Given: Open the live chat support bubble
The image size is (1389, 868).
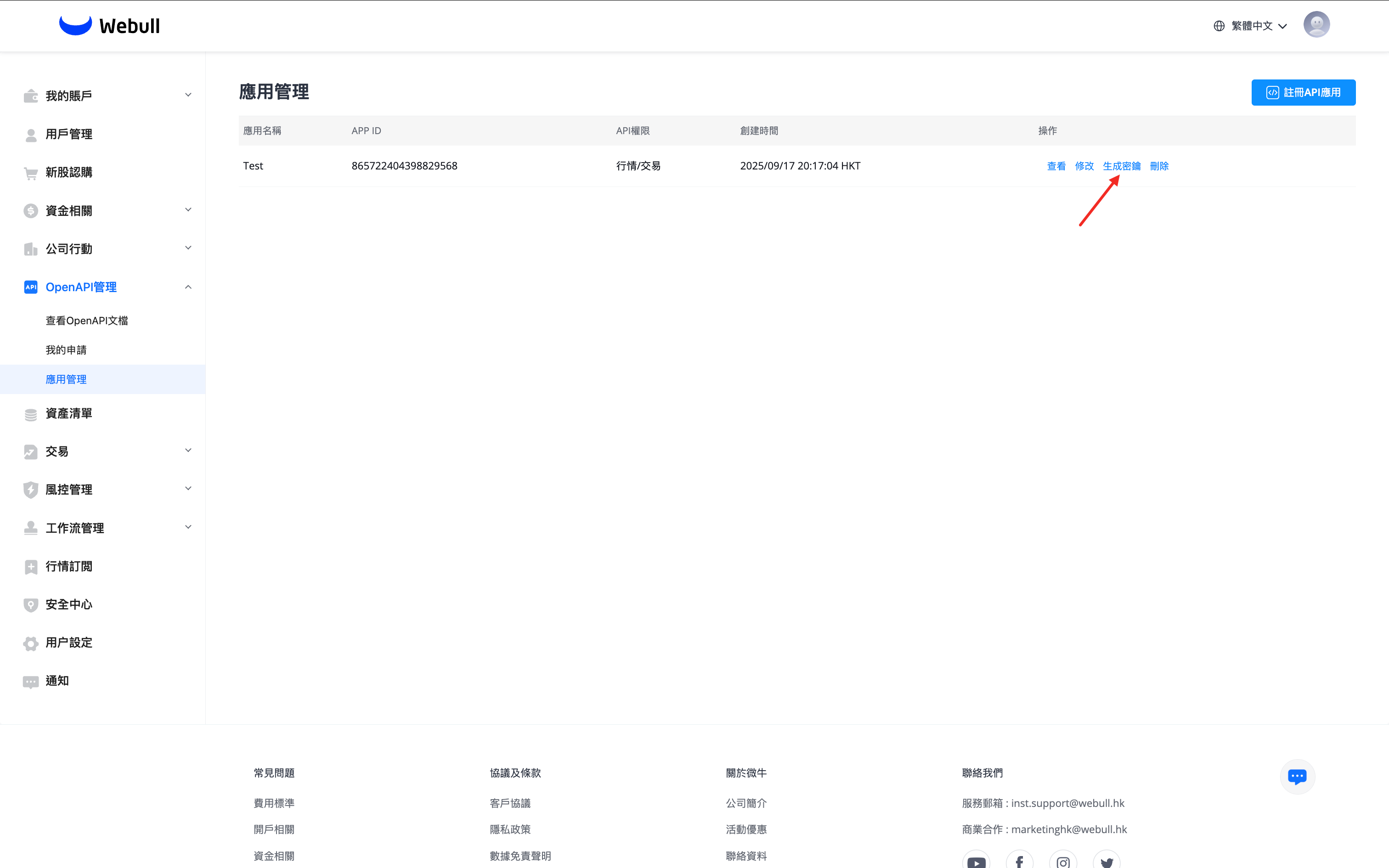Looking at the screenshot, I should click(1297, 776).
